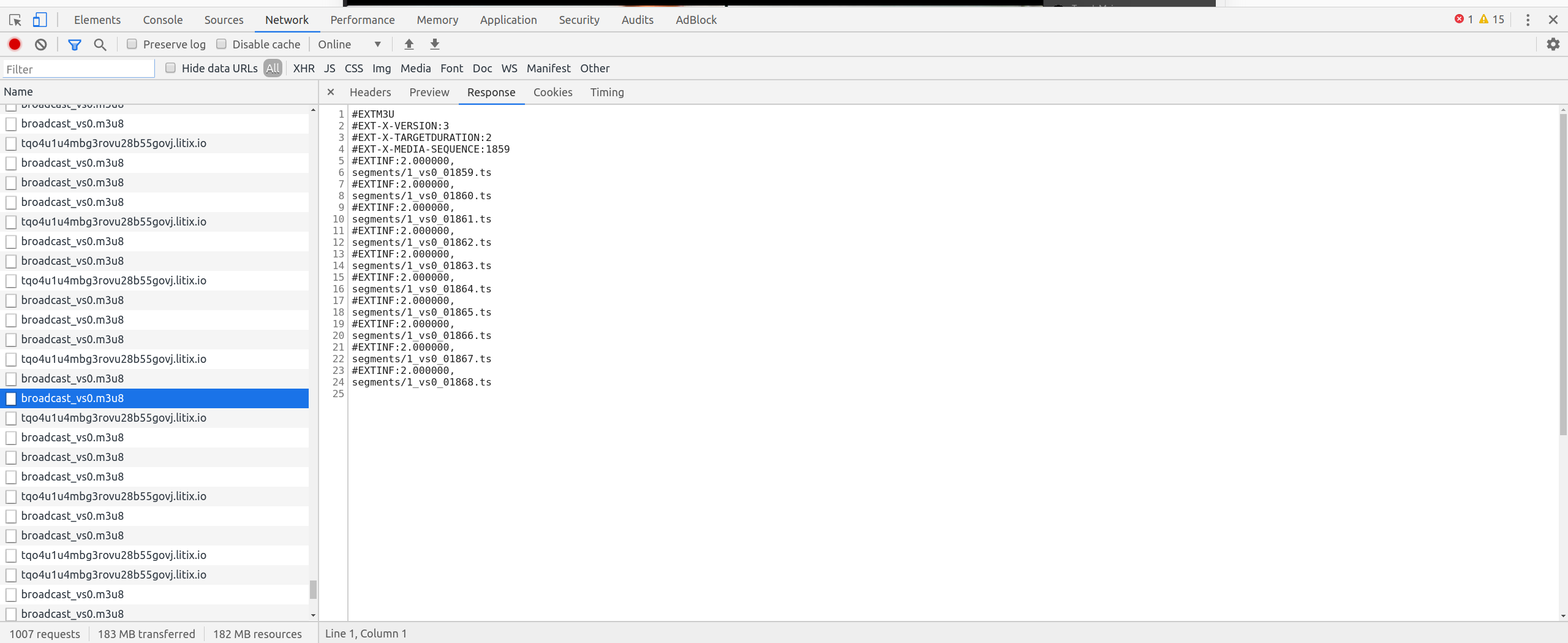Enable Disable cache

point(222,44)
